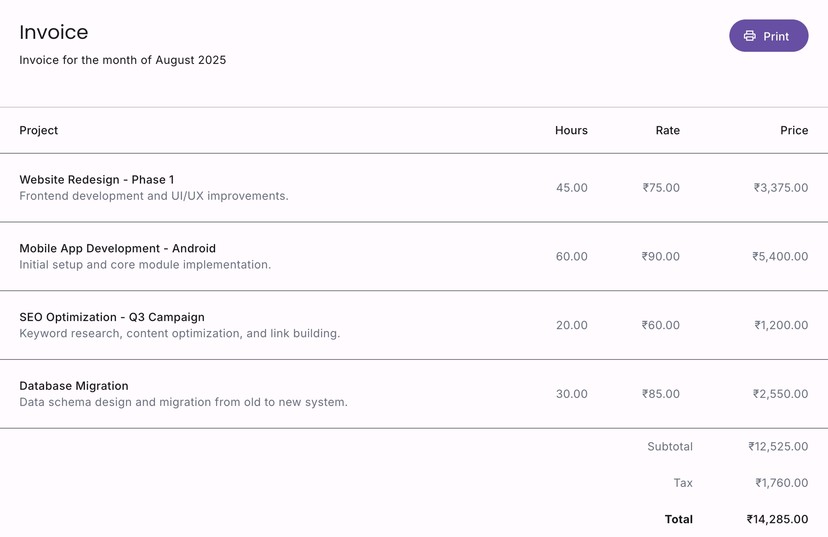Image resolution: width=828 pixels, height=537 pixels.
Task: Select the Project column header
Action: [39, 130]
